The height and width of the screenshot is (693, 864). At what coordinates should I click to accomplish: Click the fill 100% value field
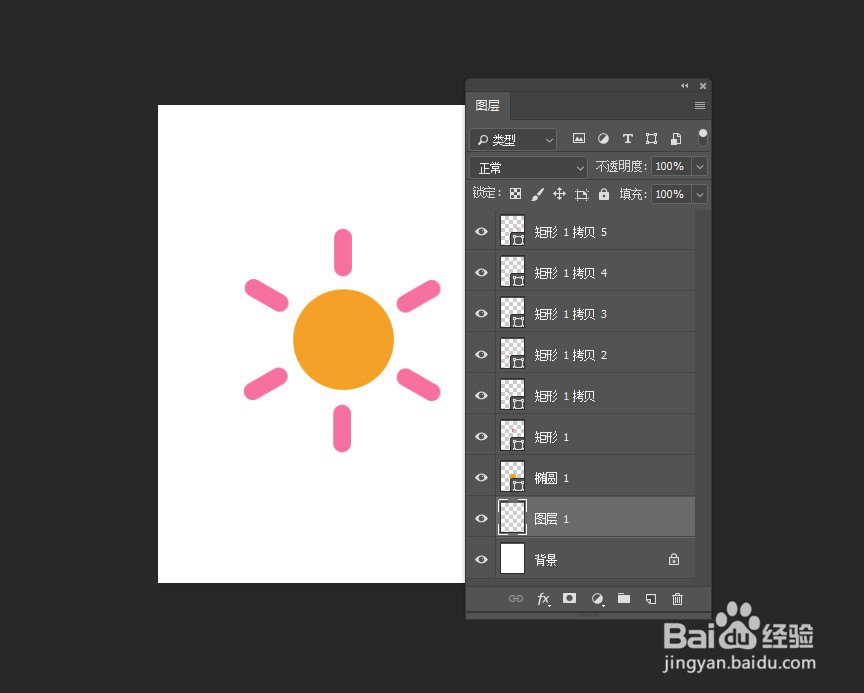(x=671, y=194)
